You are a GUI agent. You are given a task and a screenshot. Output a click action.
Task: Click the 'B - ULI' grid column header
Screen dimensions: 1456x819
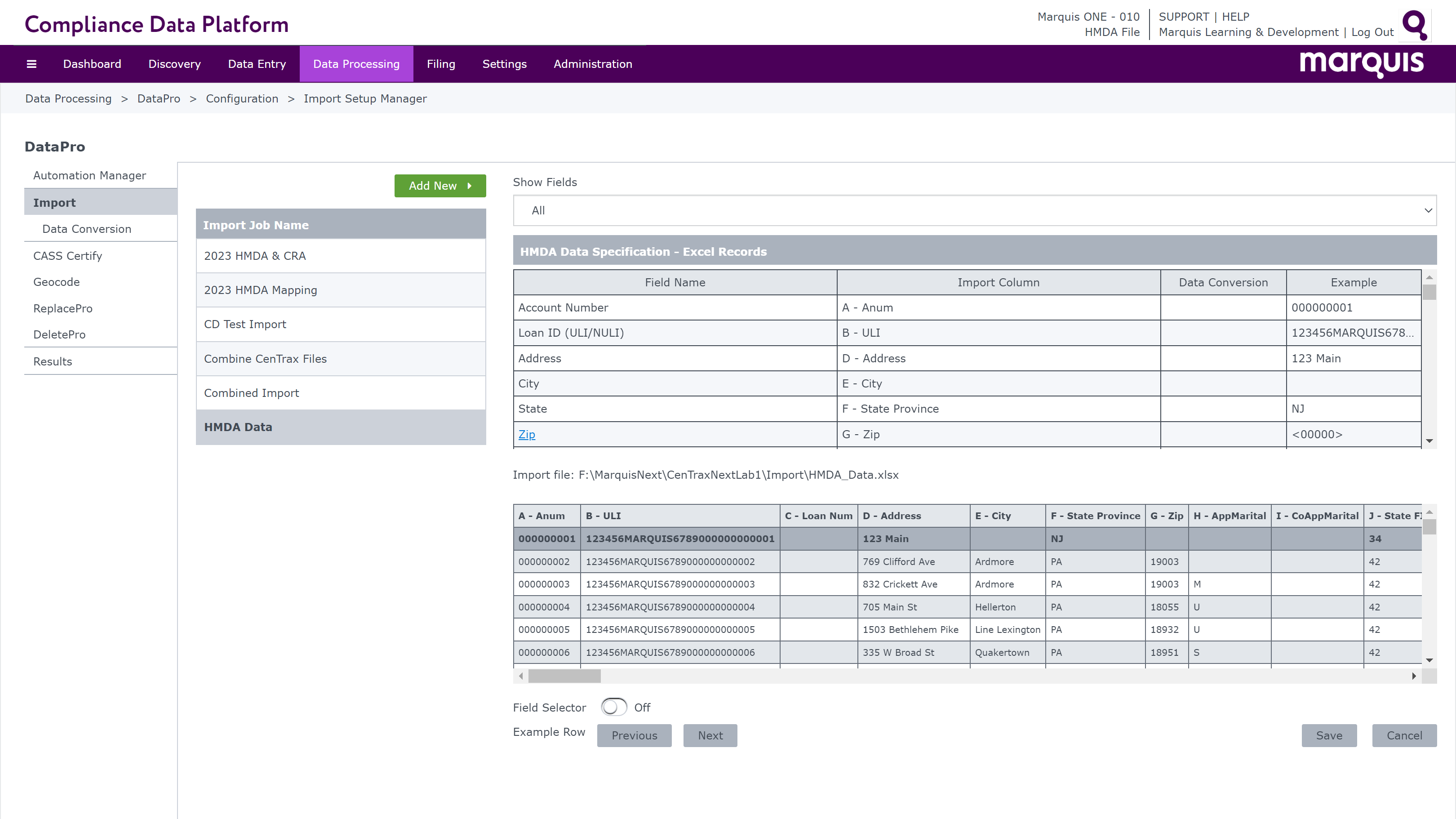coord(679,516)
